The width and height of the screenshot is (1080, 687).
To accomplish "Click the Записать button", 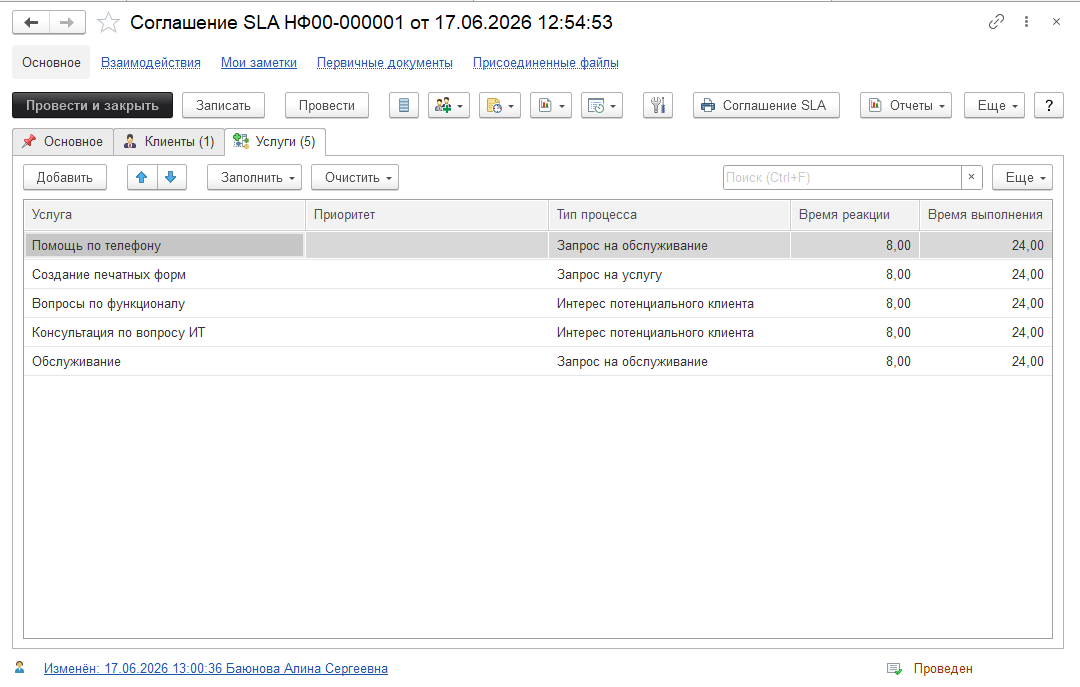I will tap(223, 105).
